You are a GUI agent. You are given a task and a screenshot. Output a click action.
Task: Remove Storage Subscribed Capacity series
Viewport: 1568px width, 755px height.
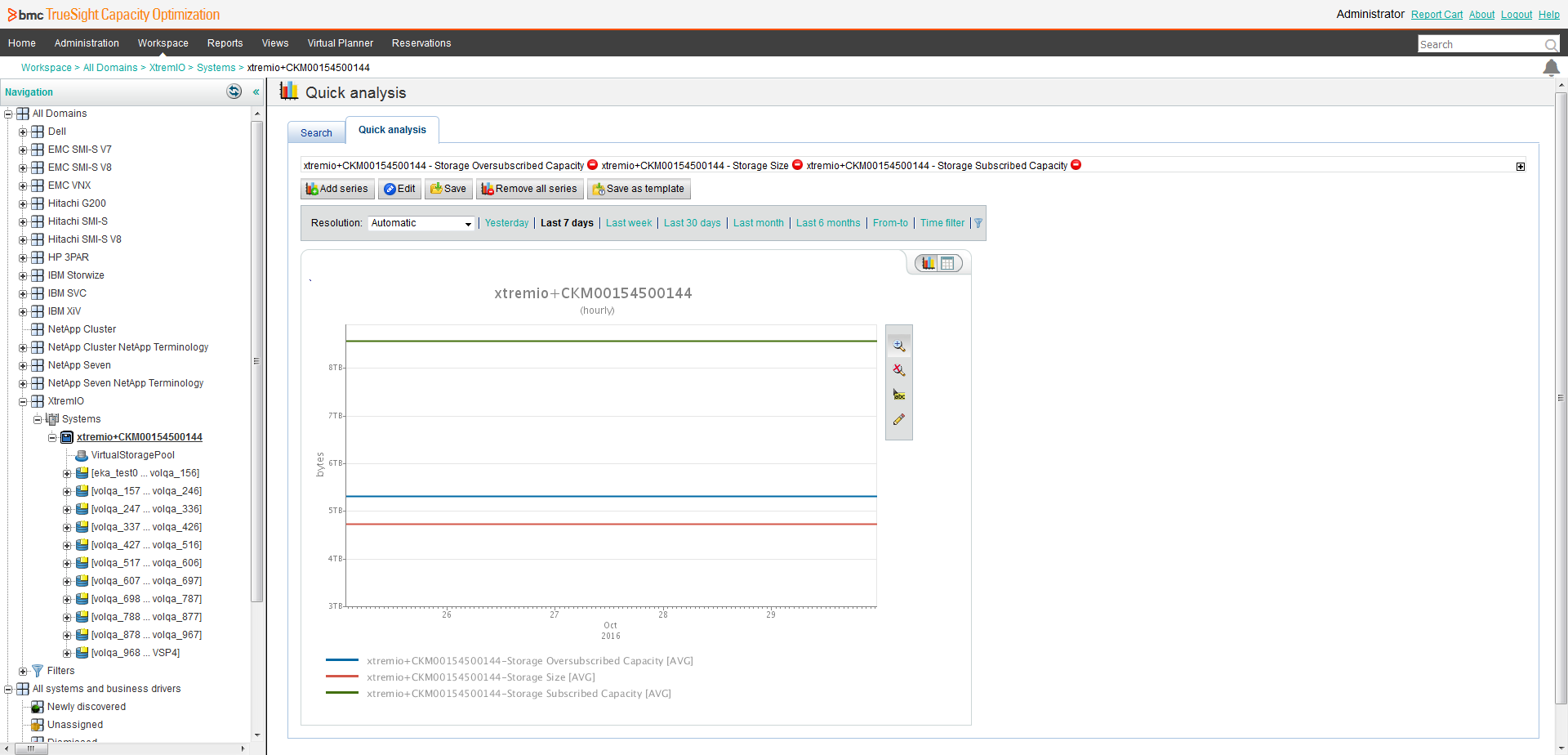[1076, 165]
